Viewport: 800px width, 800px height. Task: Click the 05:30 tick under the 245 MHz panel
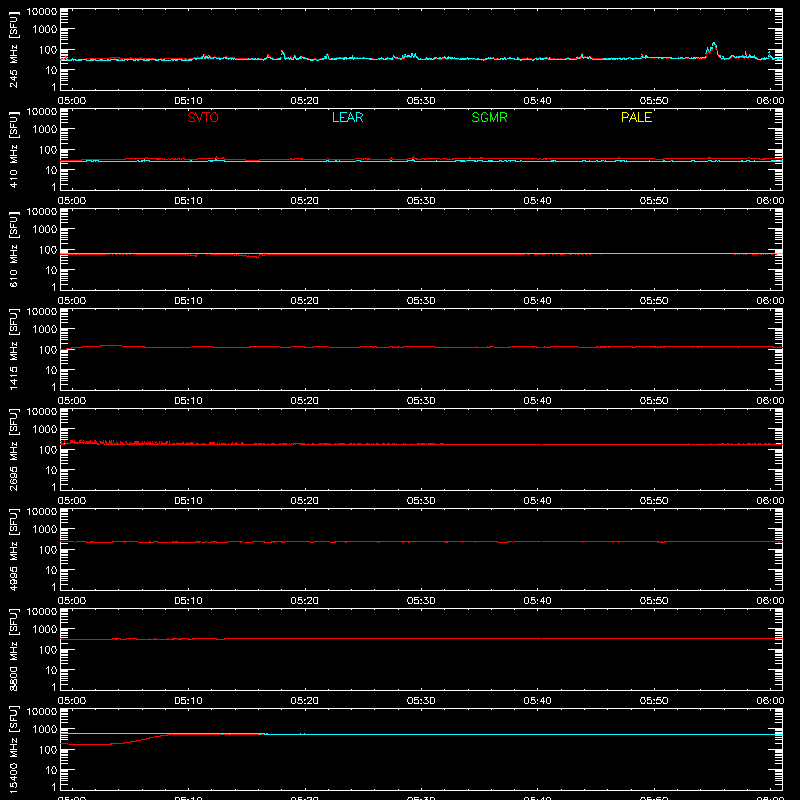click(x=421, y=101)
